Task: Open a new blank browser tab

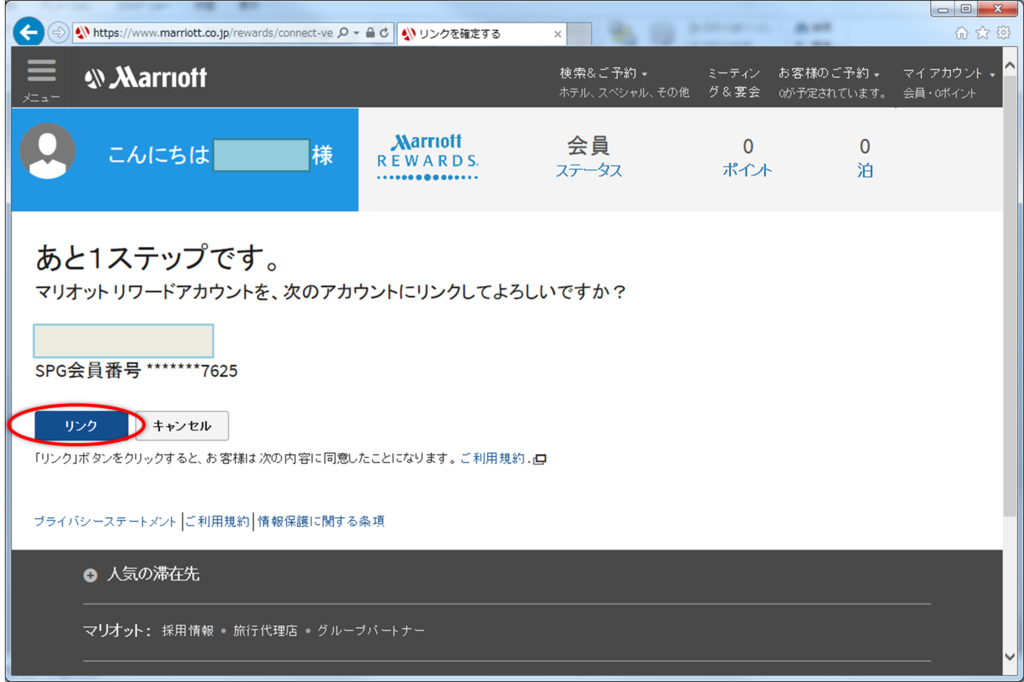Action: 579,34
